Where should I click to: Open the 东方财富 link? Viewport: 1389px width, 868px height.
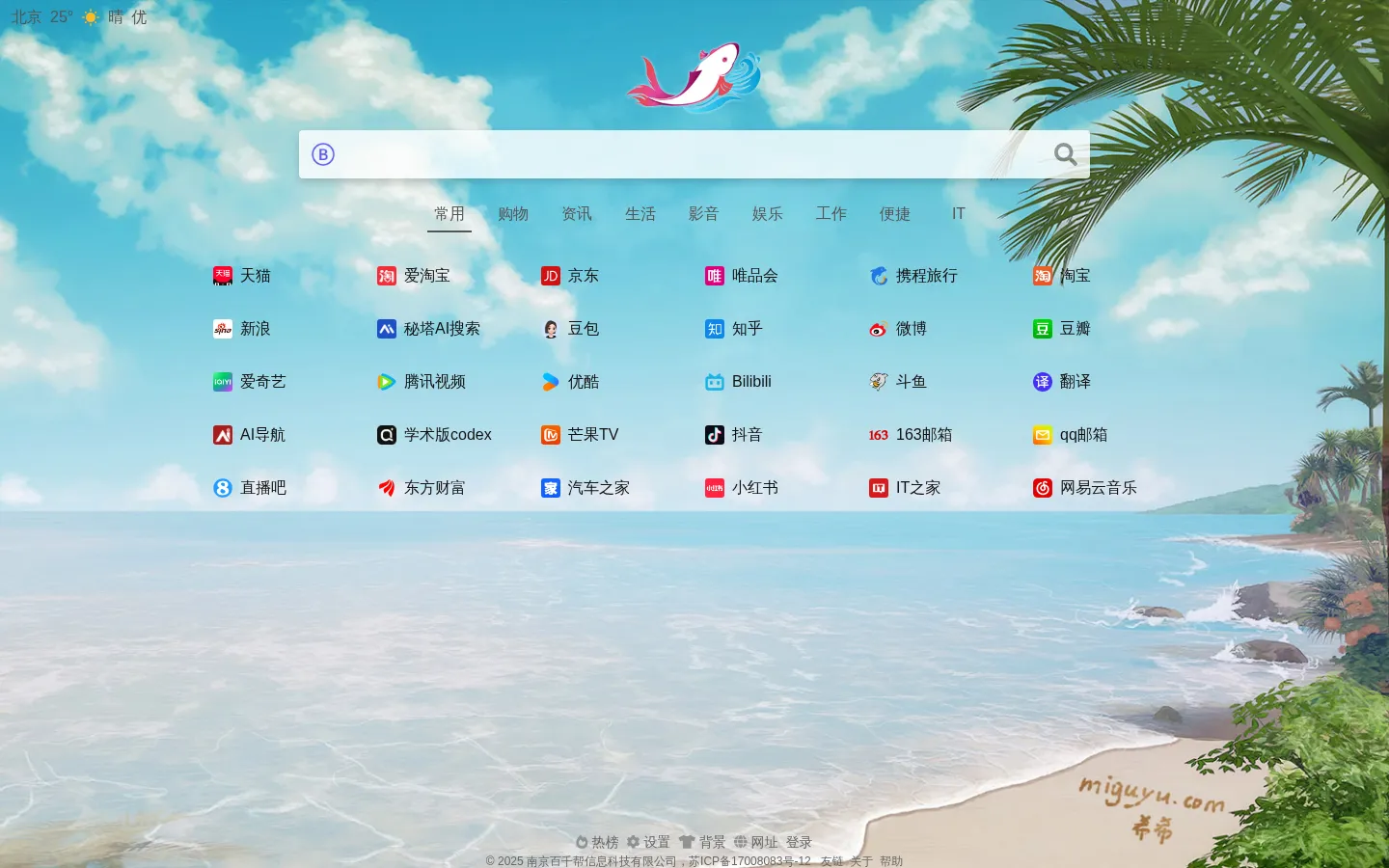click(x=422, y=488)
